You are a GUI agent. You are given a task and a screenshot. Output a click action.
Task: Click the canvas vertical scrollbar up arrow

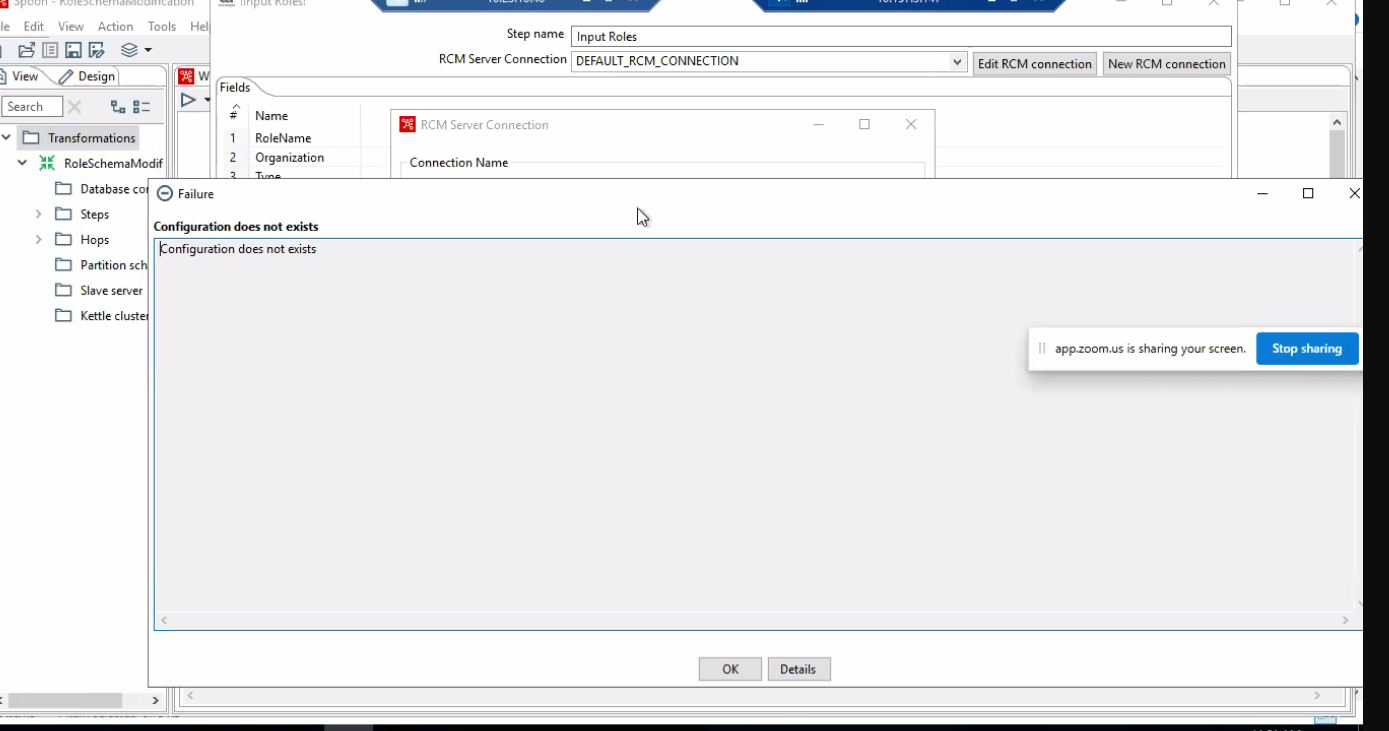tap(1337, 122)
